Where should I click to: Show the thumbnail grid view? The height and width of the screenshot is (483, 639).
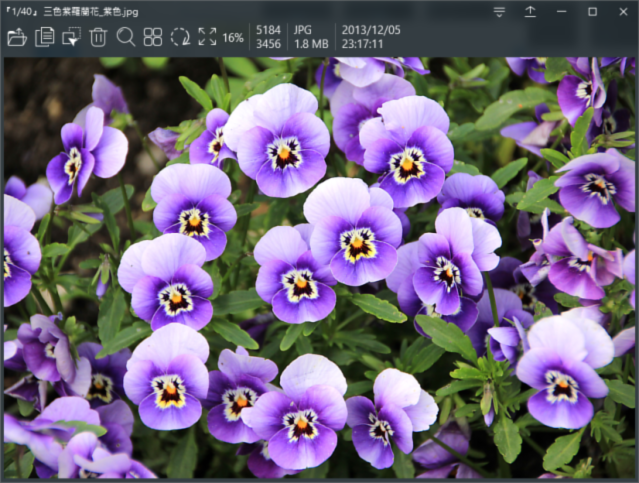153,37
